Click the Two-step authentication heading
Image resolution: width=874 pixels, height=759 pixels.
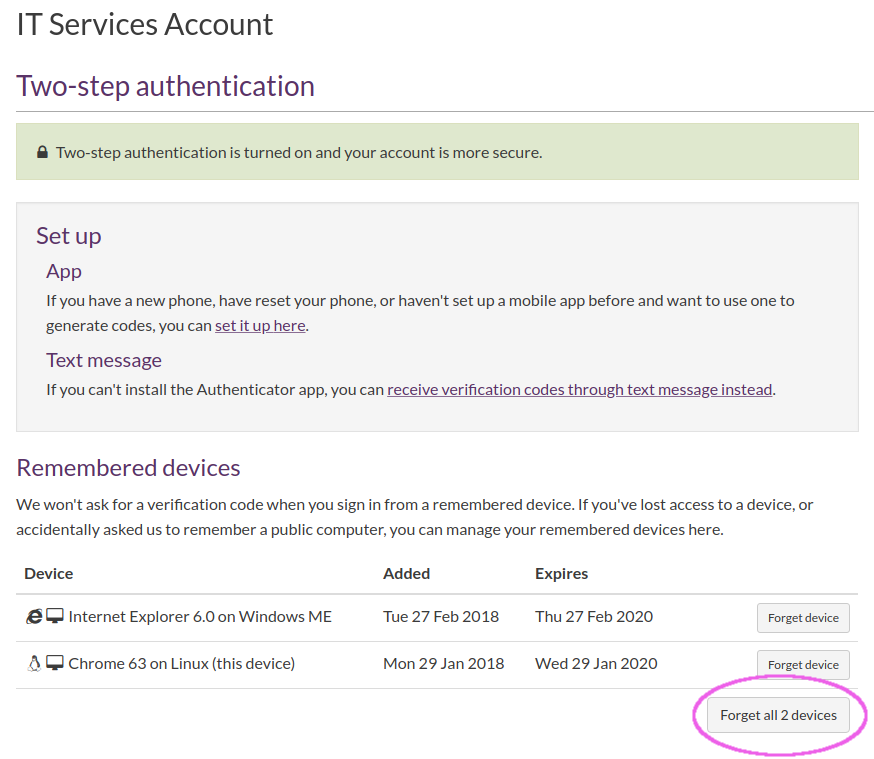(165, 86)
